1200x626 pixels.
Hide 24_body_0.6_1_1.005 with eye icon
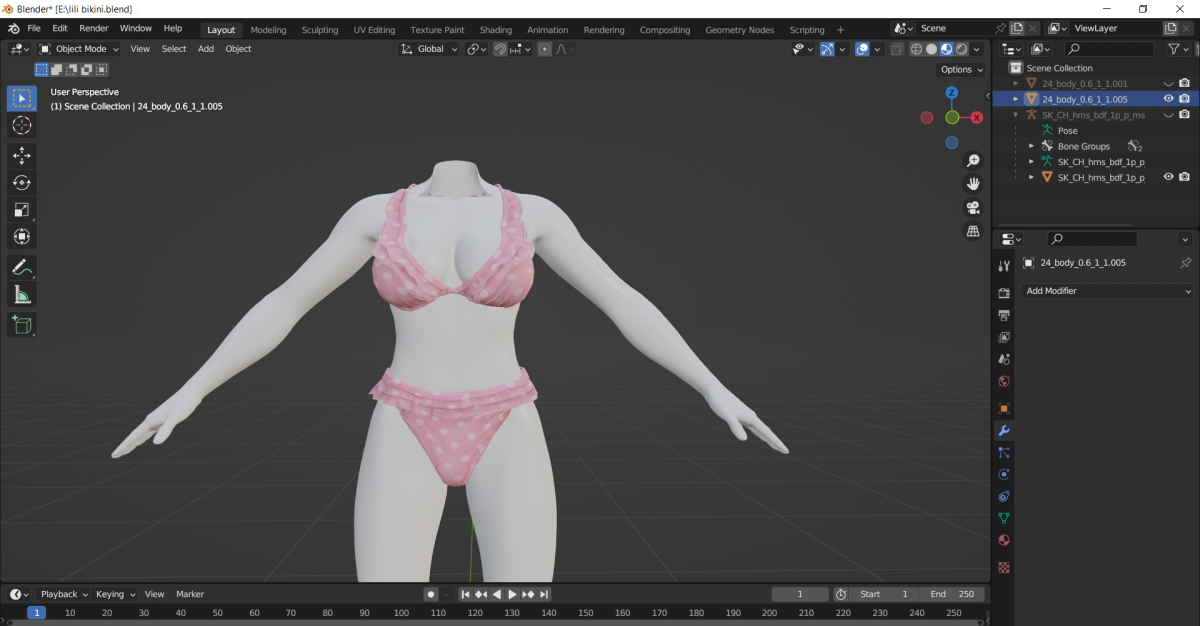pos(1168,99)
